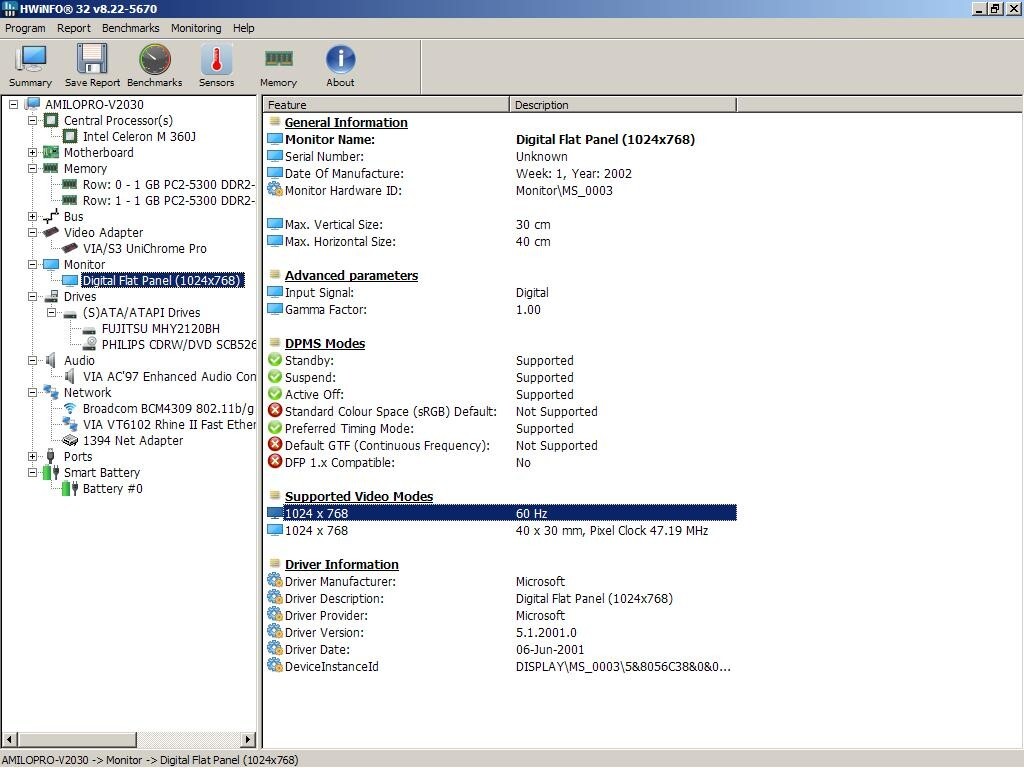This screenshot has height=768, width=1024.
Task: Expand the Bus branch
Action: (32, 216)
